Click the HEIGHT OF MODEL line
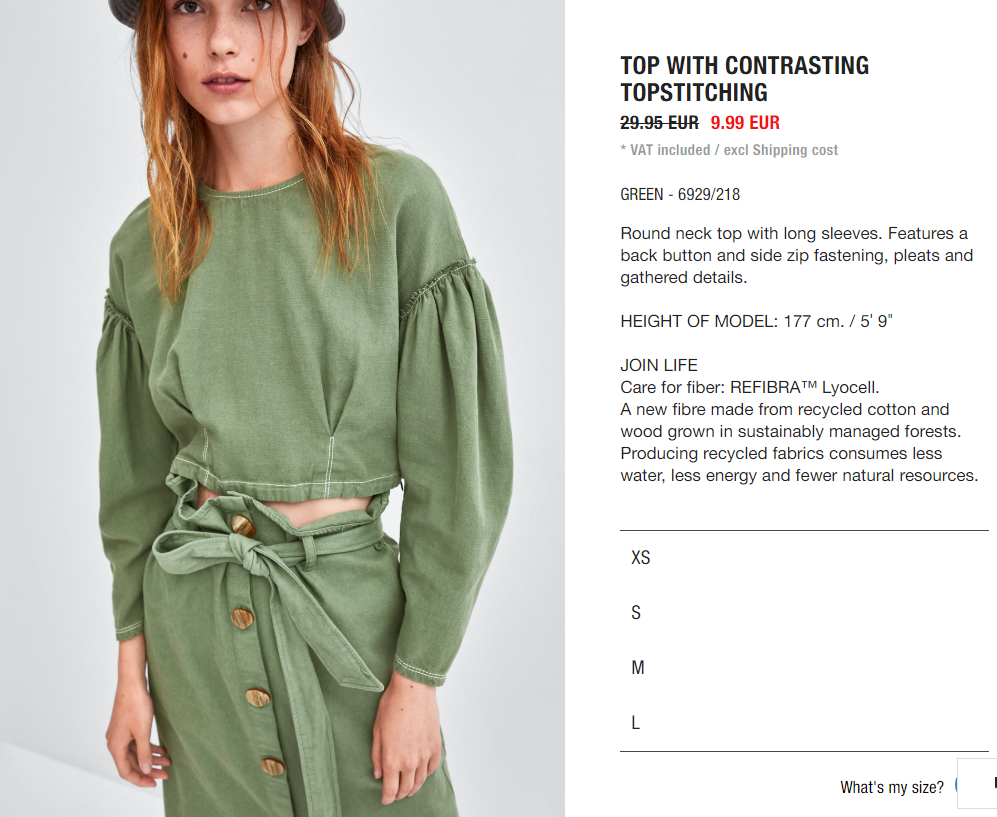 coord(756,321)
